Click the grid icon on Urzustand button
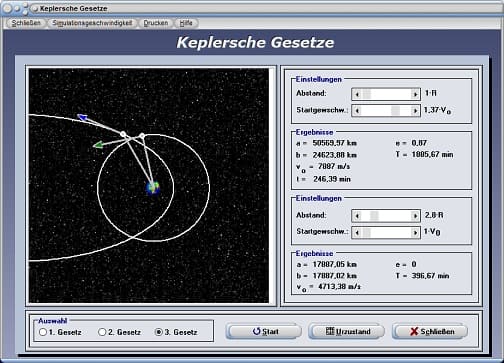Screen dimensions: 504x363 [x=330, y=331]
